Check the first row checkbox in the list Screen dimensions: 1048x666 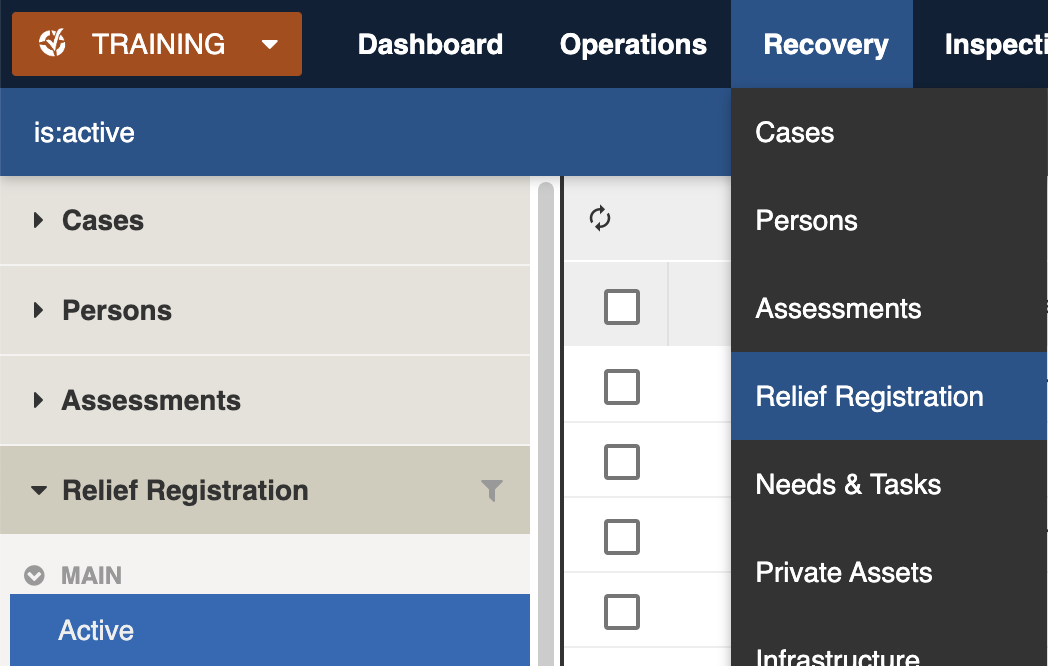(622, 386)
